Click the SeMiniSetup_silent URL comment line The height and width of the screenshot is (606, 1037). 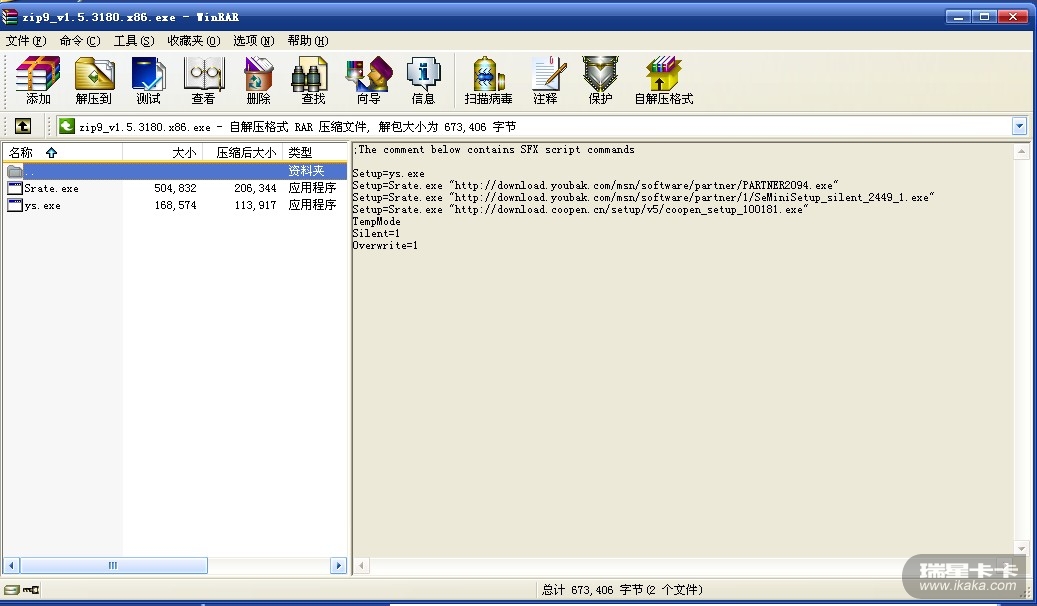point(643,197)
